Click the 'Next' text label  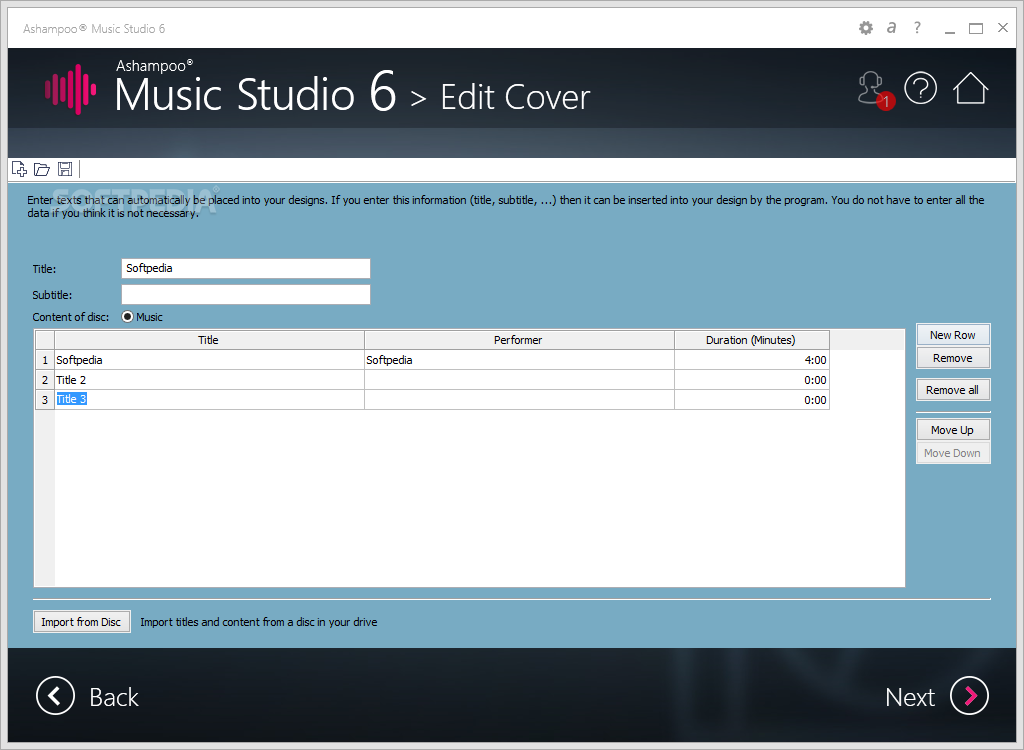point(910,697)
